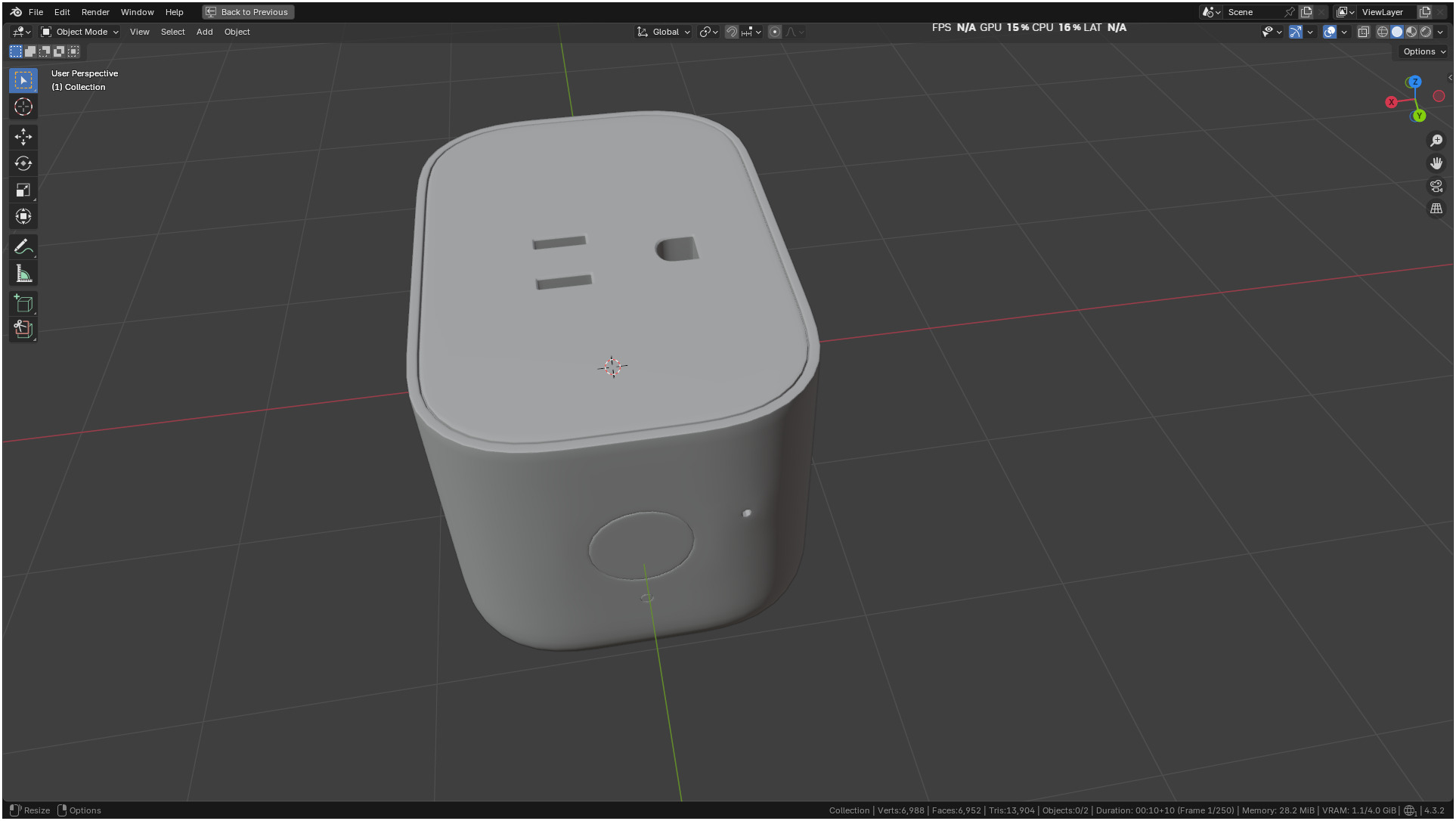The height and width of the screenshot is (821, 1456).
Task: Open the pivot point dropdown
Action: click(x=708, y=32)
